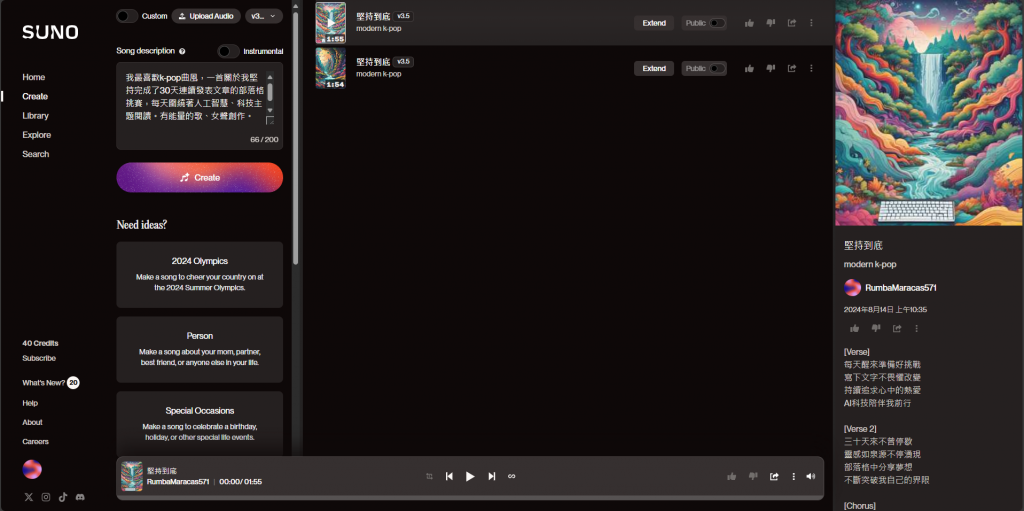Play first song thumbnail (1:55)
Image resolution: width=1024 pixels, height=511 pixels.
click(x=330, y=23)
